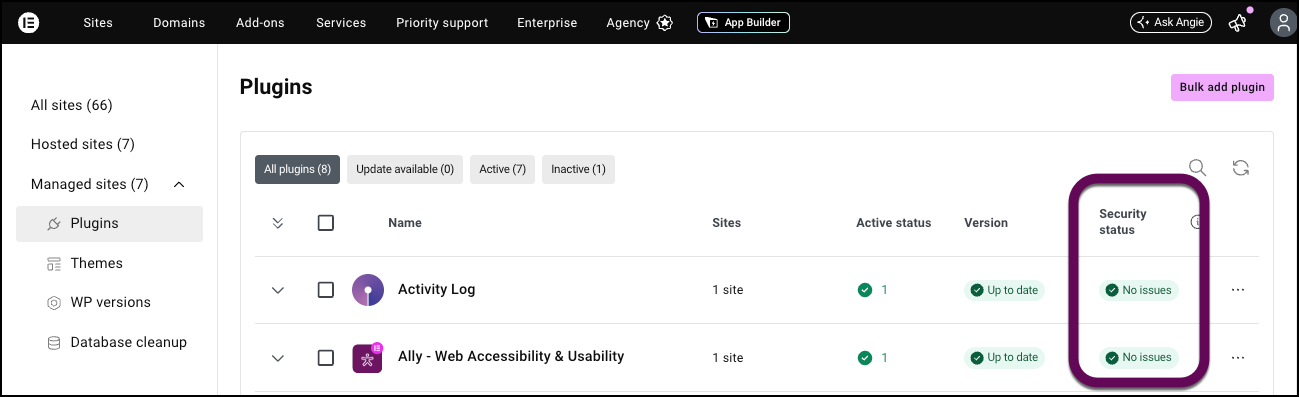The width and height of the screenshot is (1299, 397).
Task: Click the Plugins plug icon in sidebar
Action: point(54,224)
